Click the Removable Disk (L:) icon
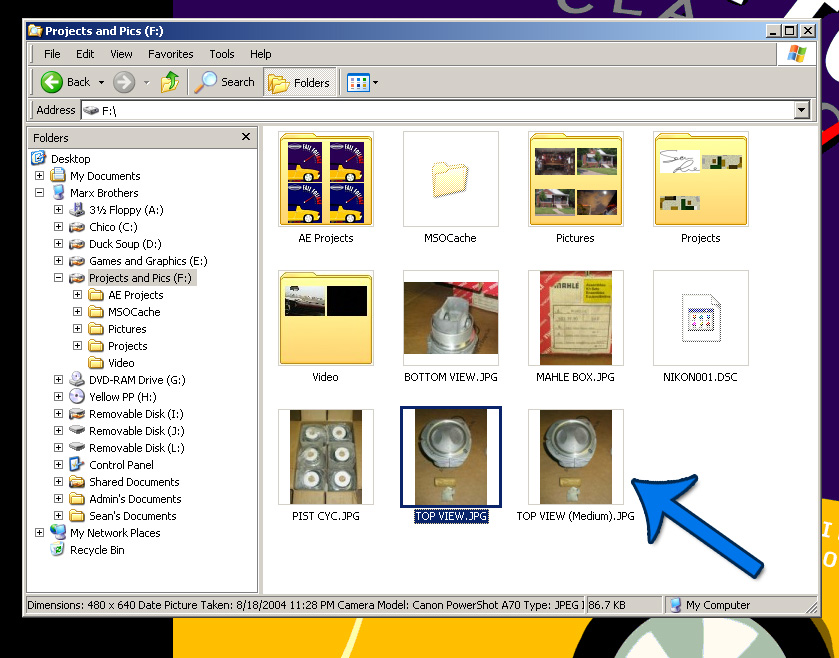 coord(77,447)
